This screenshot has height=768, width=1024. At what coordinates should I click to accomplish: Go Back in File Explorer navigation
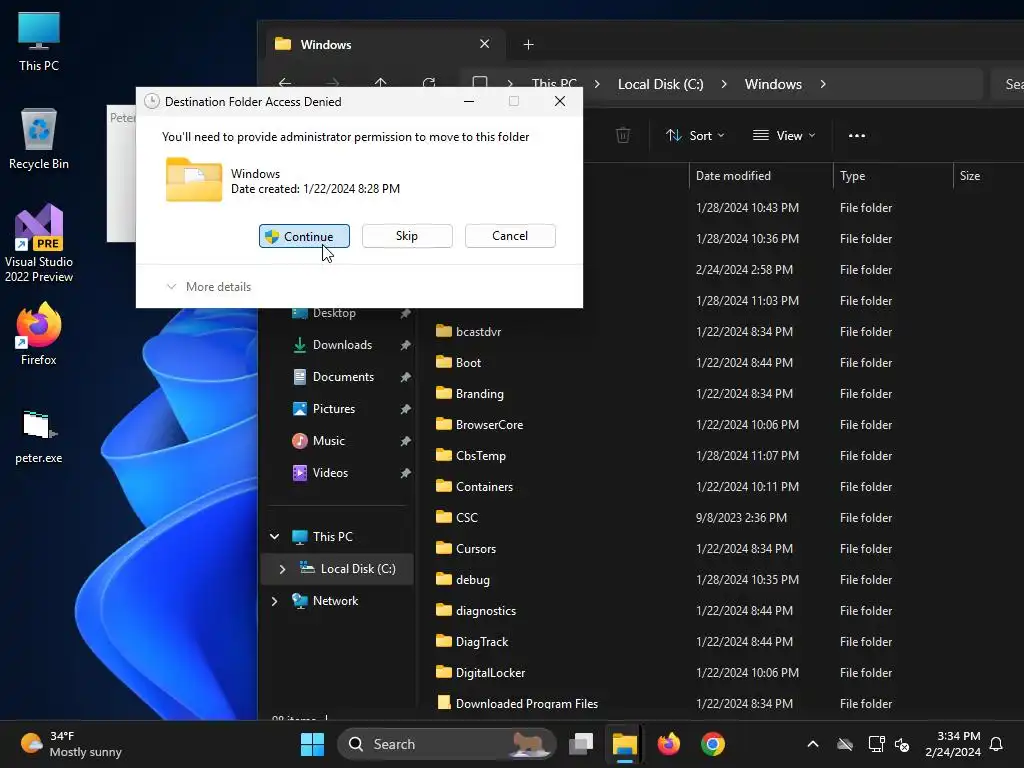(285, 83)
